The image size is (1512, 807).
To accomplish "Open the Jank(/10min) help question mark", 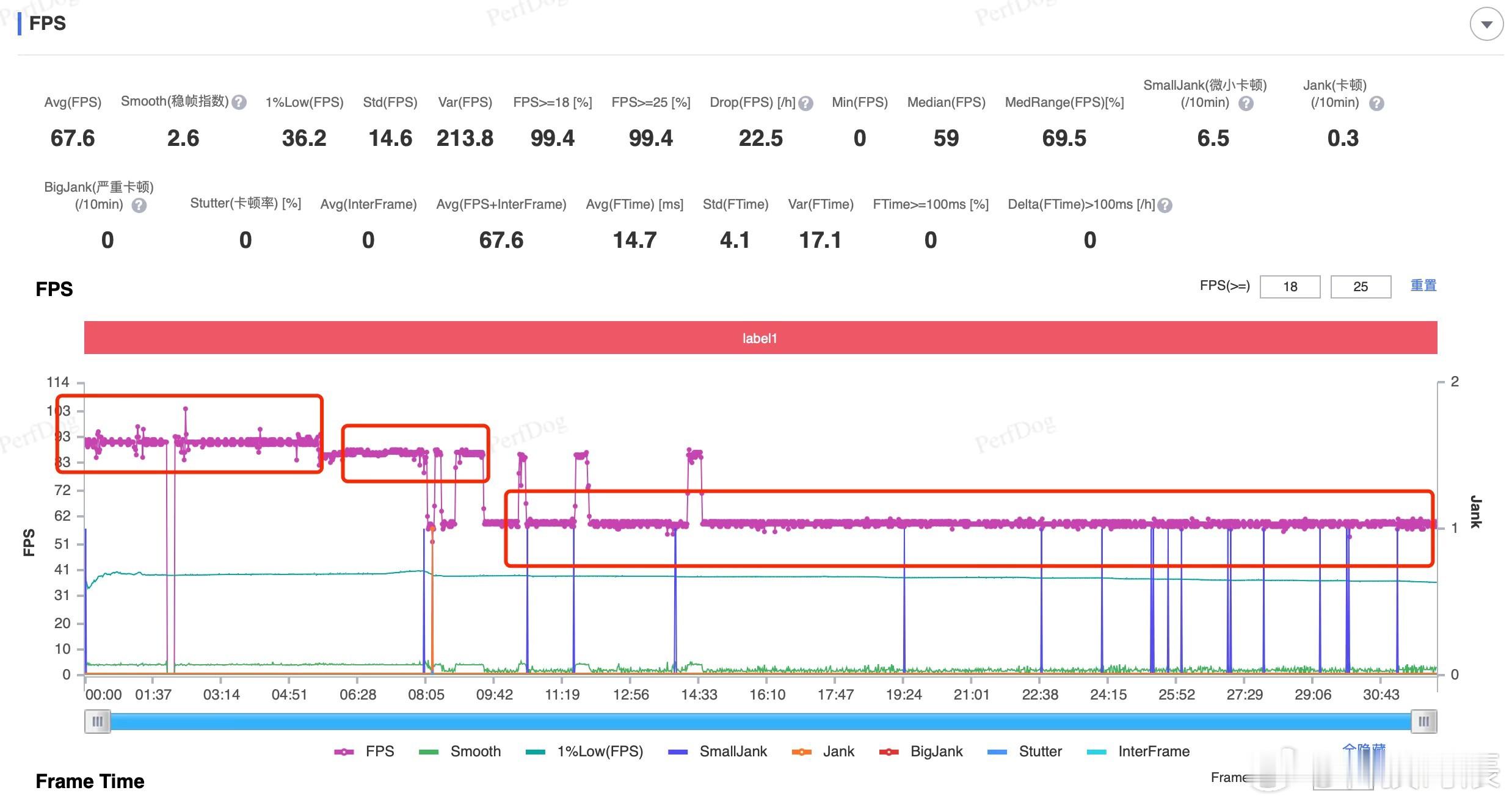I will tap(1376, 103).
